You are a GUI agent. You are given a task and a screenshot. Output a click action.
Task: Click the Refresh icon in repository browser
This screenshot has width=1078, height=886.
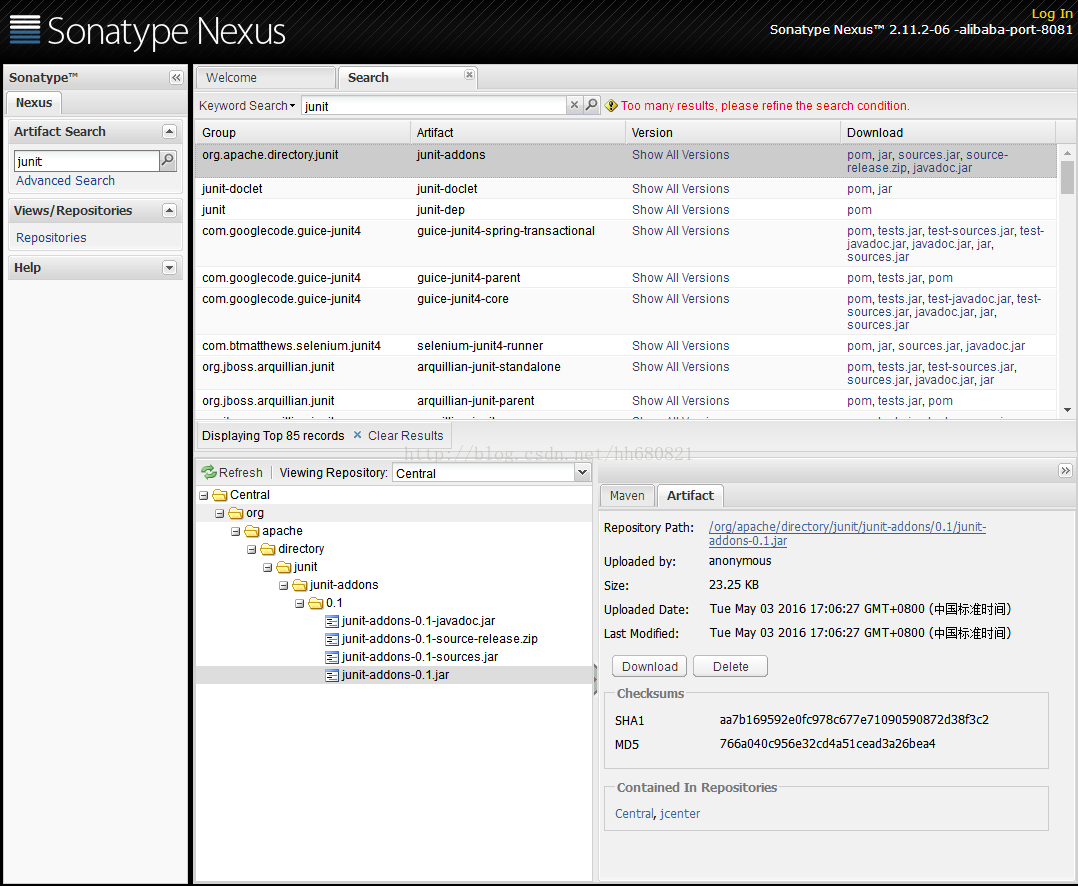209,472
